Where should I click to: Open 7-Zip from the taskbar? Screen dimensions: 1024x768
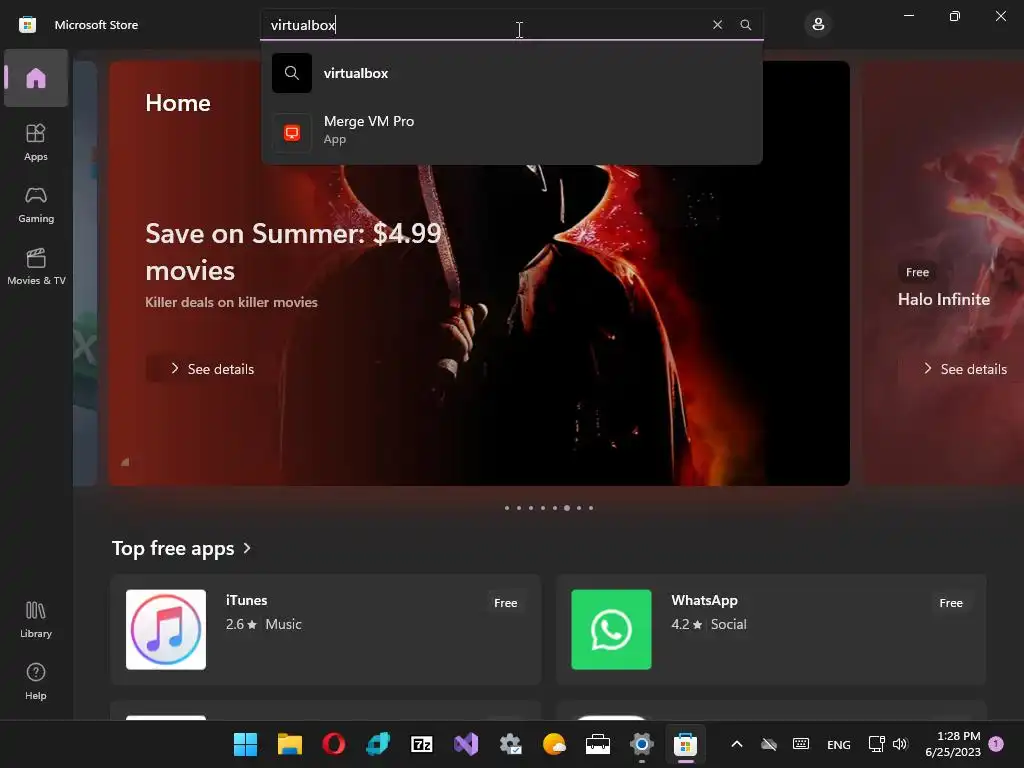pos(422,744)
